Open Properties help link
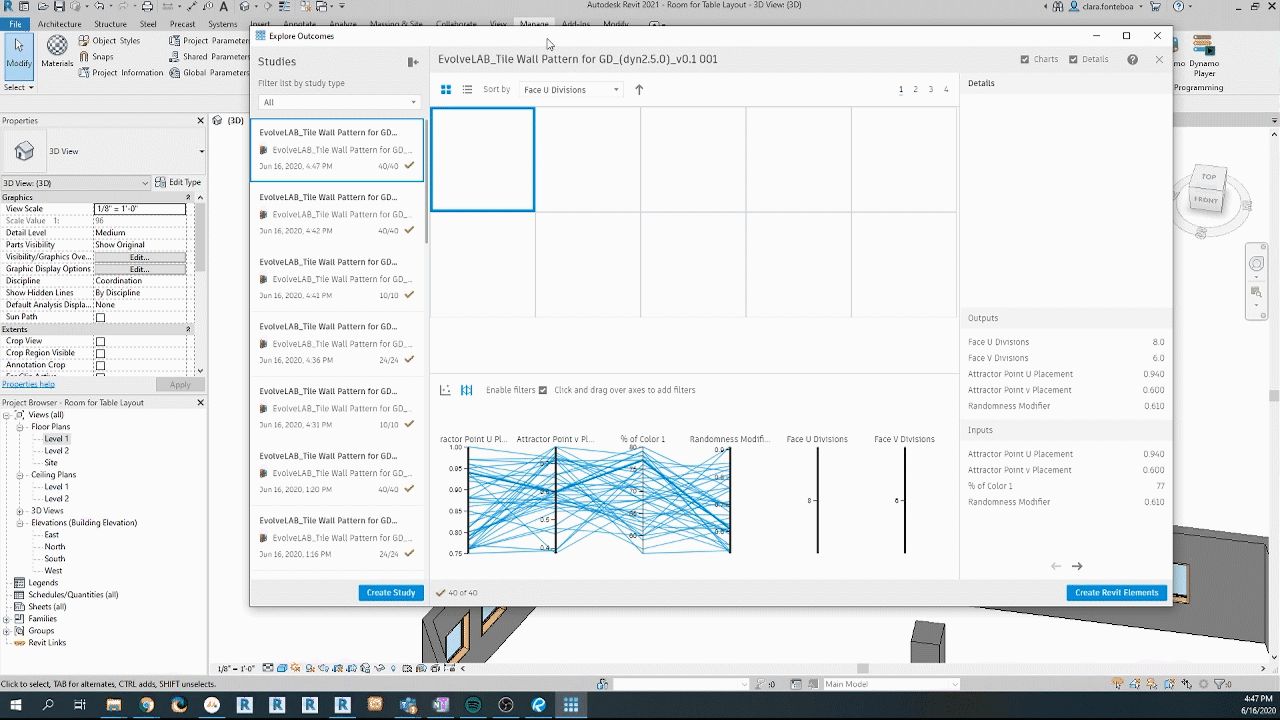Image resolution: width=1280 pixels, height=720 pixels. click(28, 384)
